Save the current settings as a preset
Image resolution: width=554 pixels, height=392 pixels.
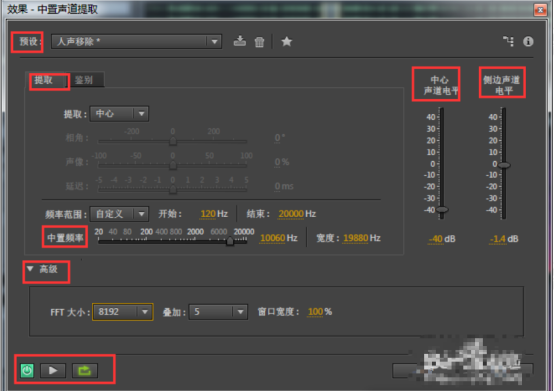tap(240, 41)
